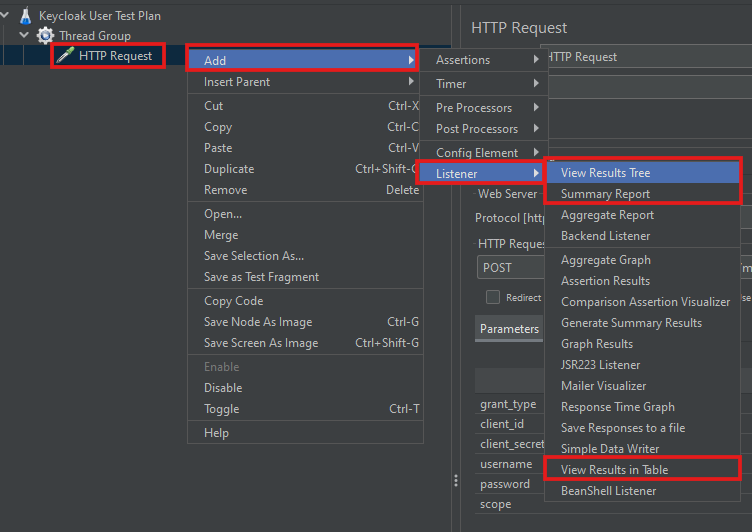
Task: Add an Assertion Results listener
Action: (643, 281)
